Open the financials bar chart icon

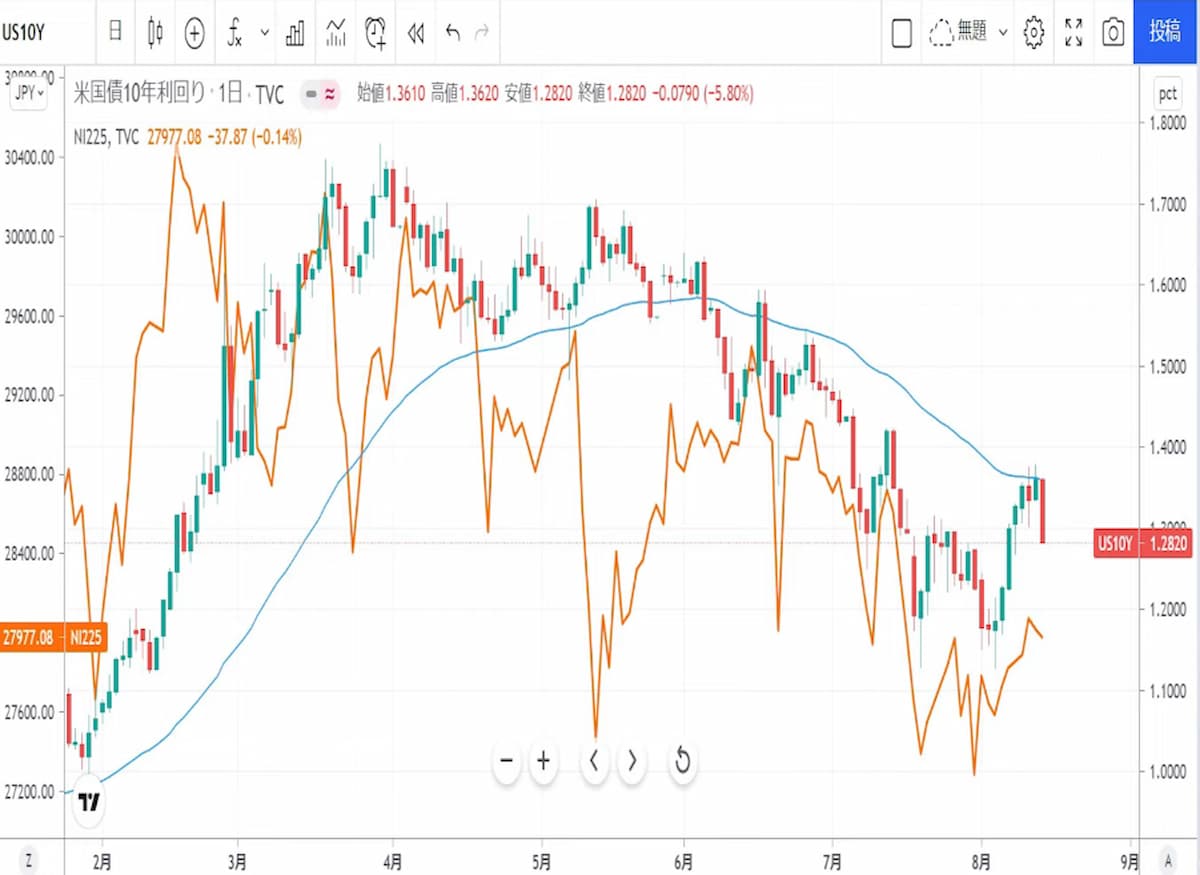point(295,32)
